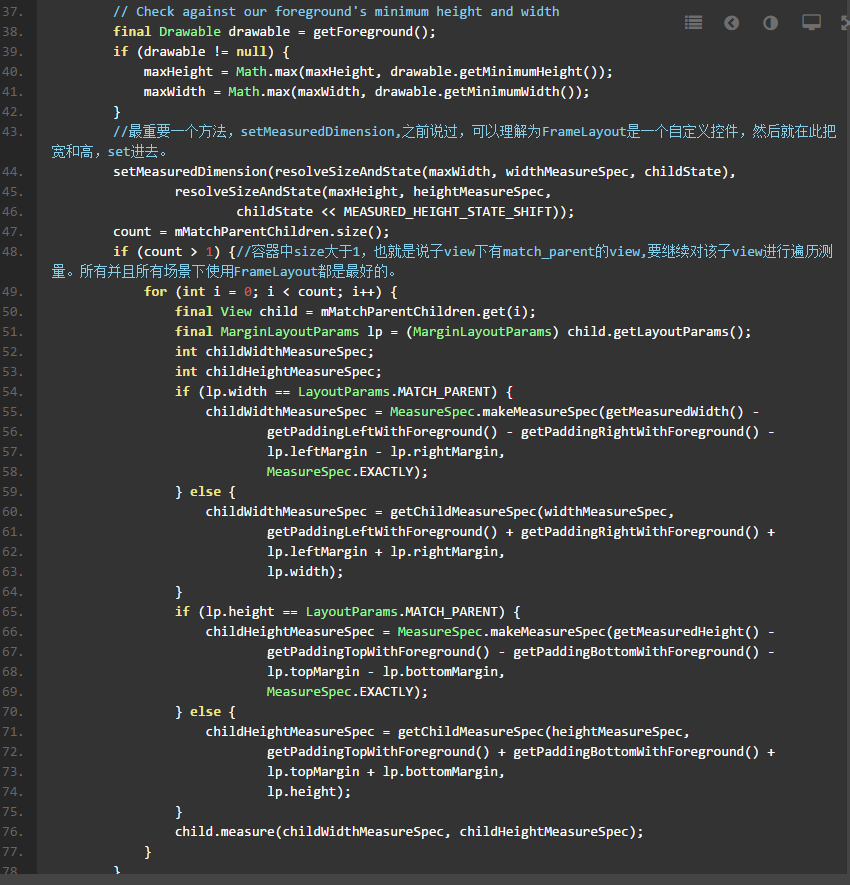The image size is (850, 885).
Task: Click "match_parent" in the line 48 comment
Action: coord(548,252)
